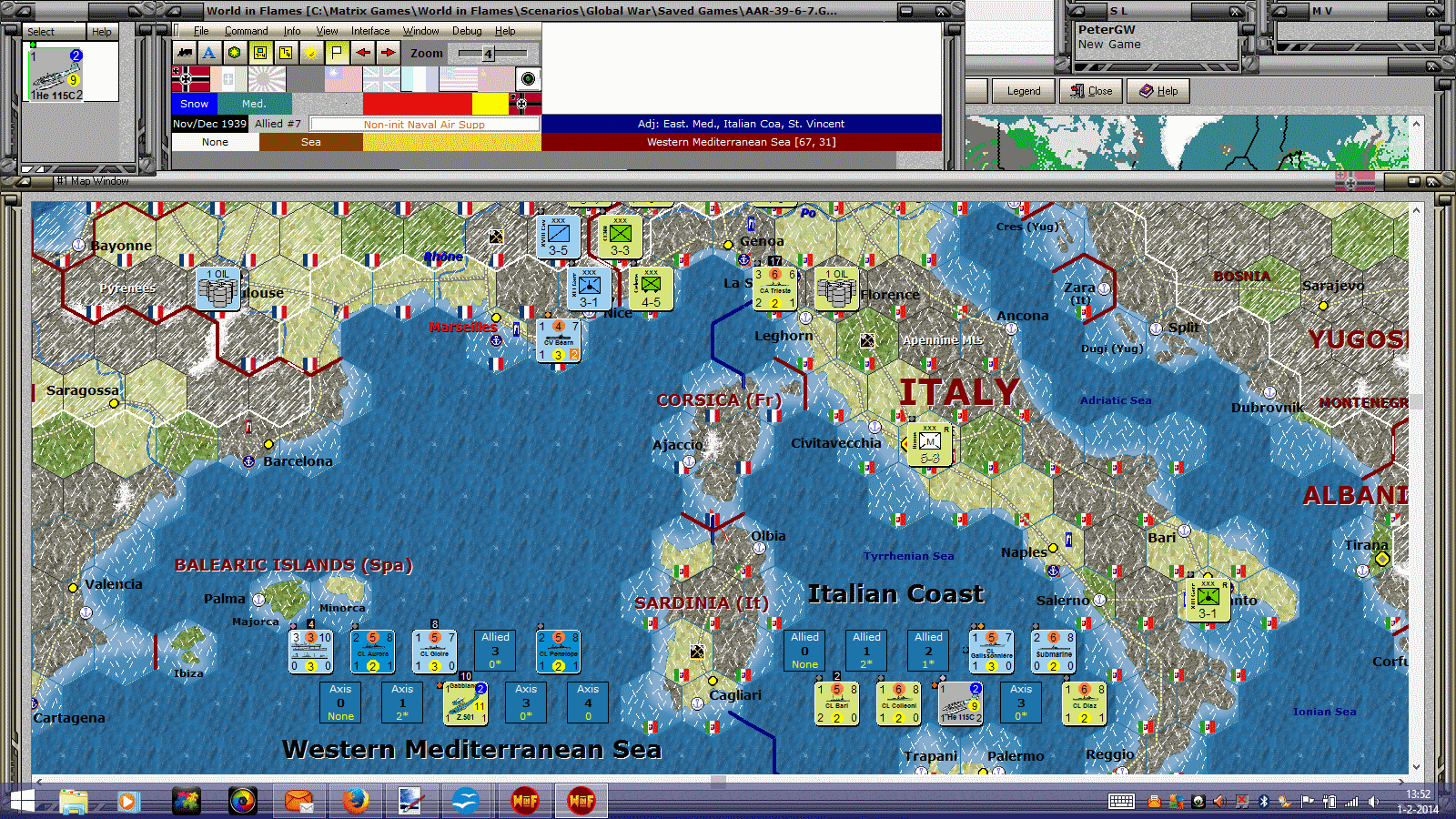This screenshot has height=819, width=1456.
Task: Click the global overview minimap
Action: coord(1188,143)
